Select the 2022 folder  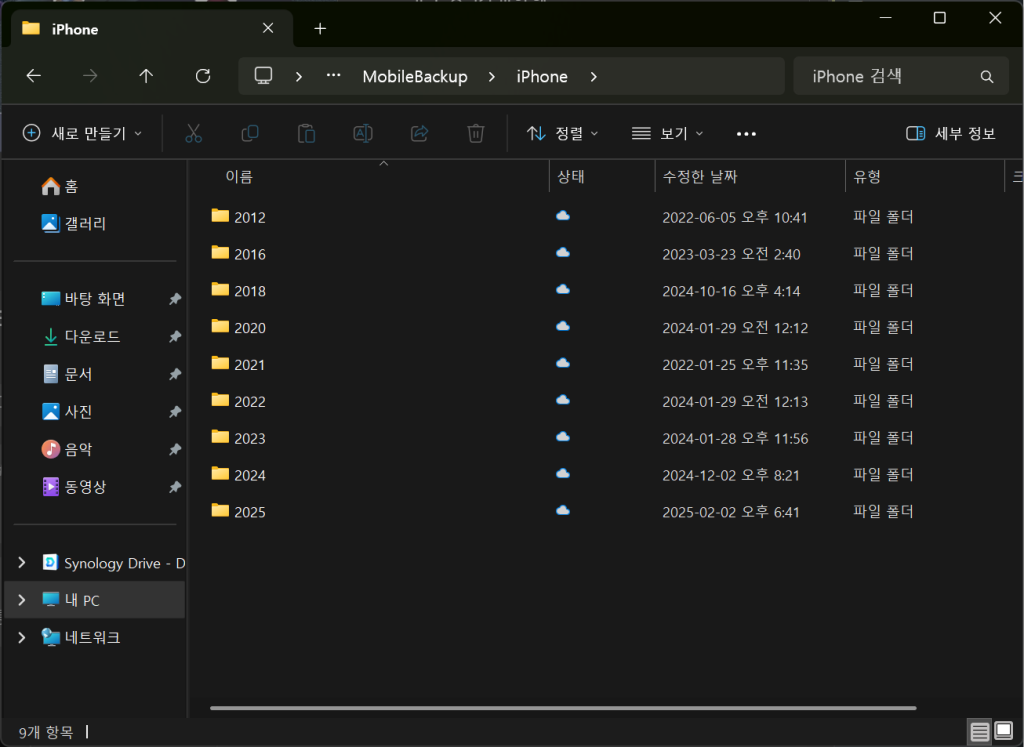(x=238, y=402)
